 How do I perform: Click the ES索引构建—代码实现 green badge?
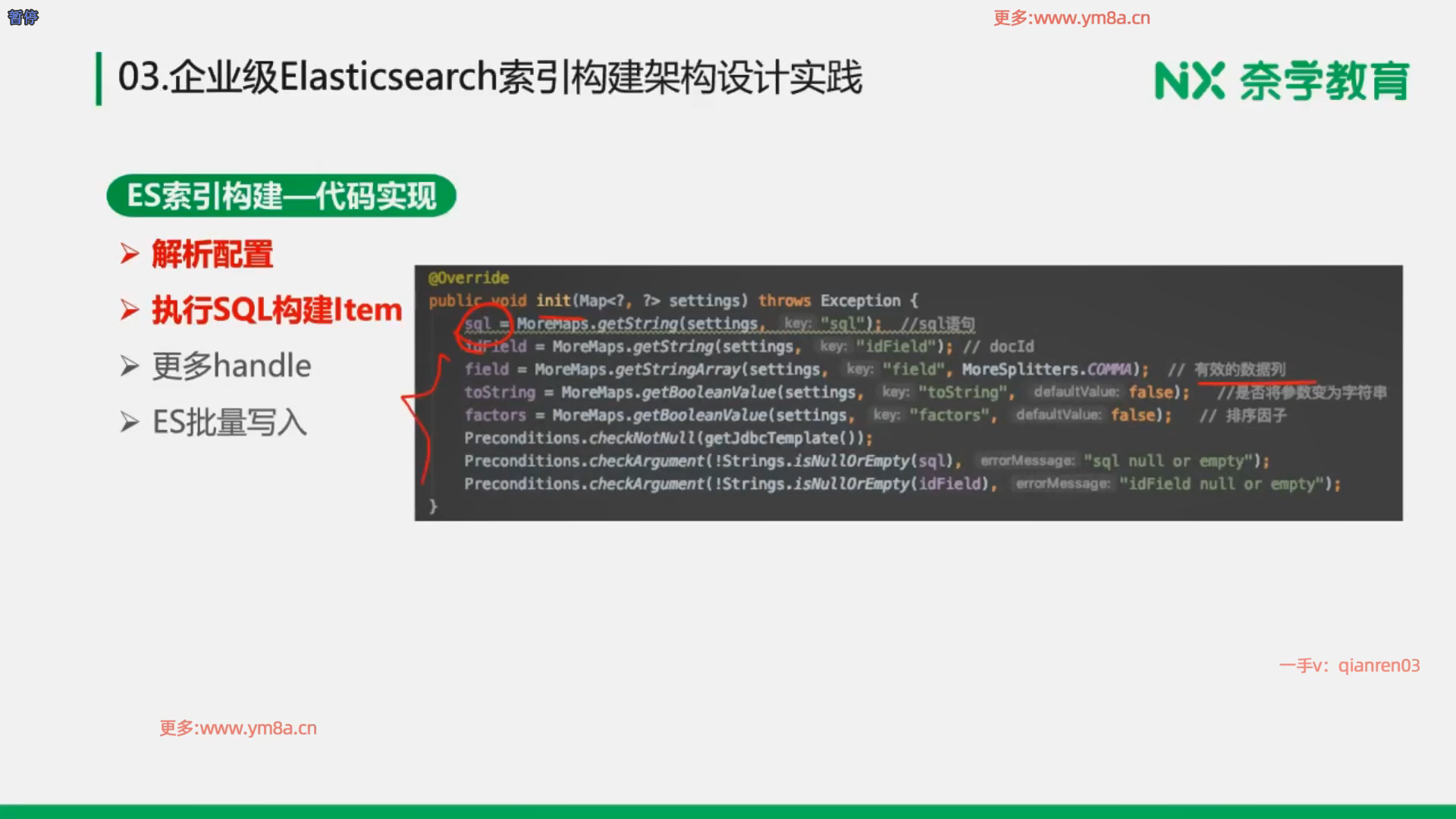point(281,196)
